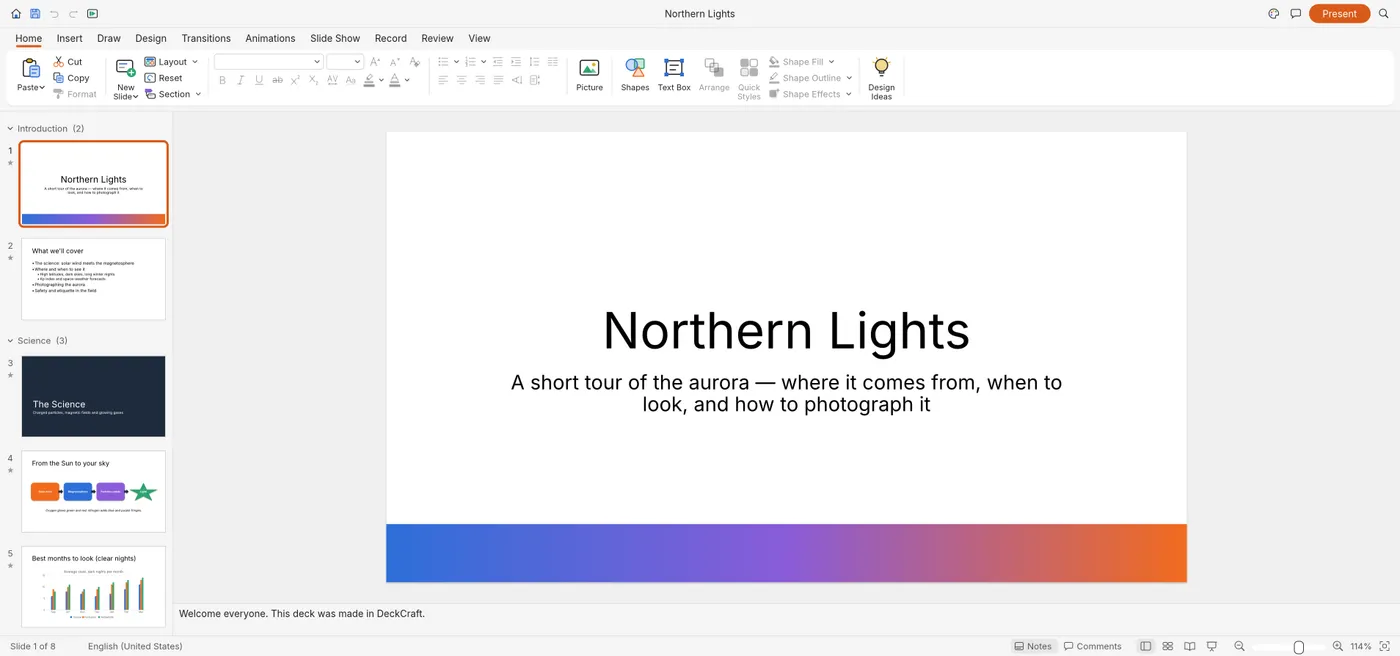Image resolution: width=1400 pixels, height=656 pixels.
Task: Open the Section dropdown
Action: pyautogui.click(x=173, y=94)
